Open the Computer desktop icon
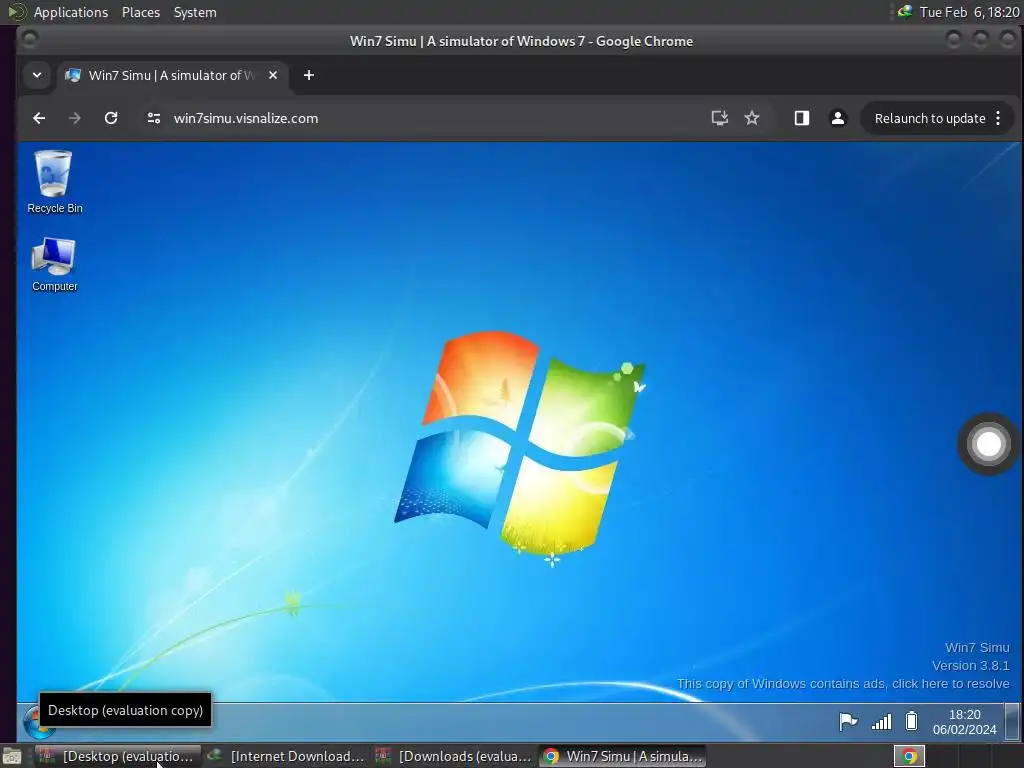Viewport: 1024px width, 768px height. click(54, 264)
